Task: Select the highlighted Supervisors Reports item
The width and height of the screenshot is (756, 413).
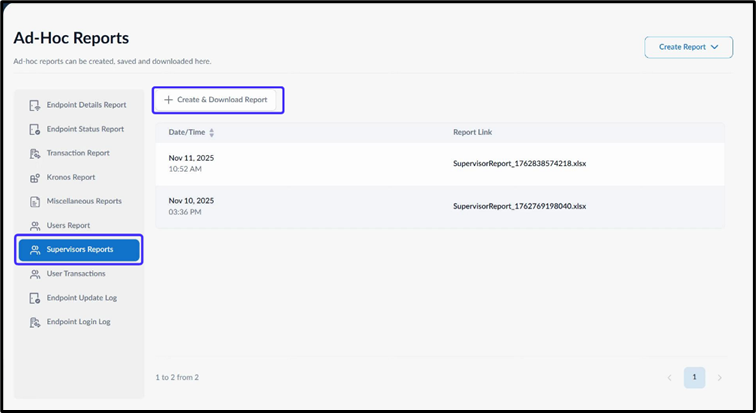Action: pos(79,250)
